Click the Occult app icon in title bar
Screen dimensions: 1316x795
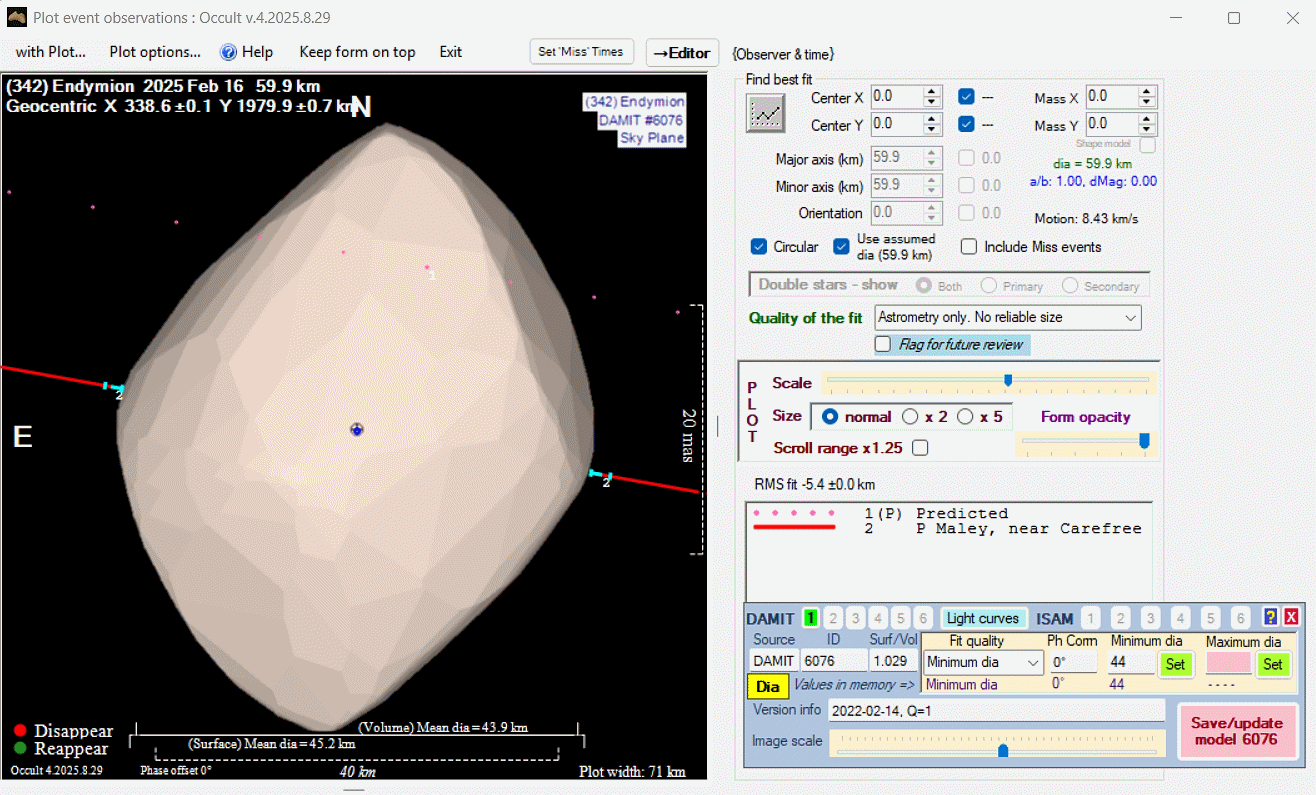point(16,18)
